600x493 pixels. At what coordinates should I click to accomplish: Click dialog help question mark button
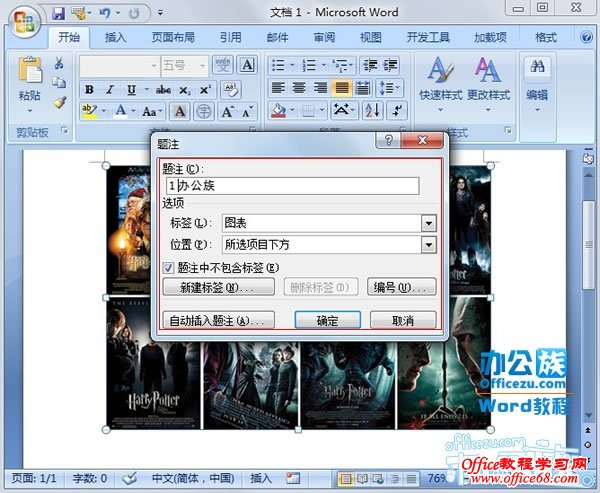click(388, 140)
